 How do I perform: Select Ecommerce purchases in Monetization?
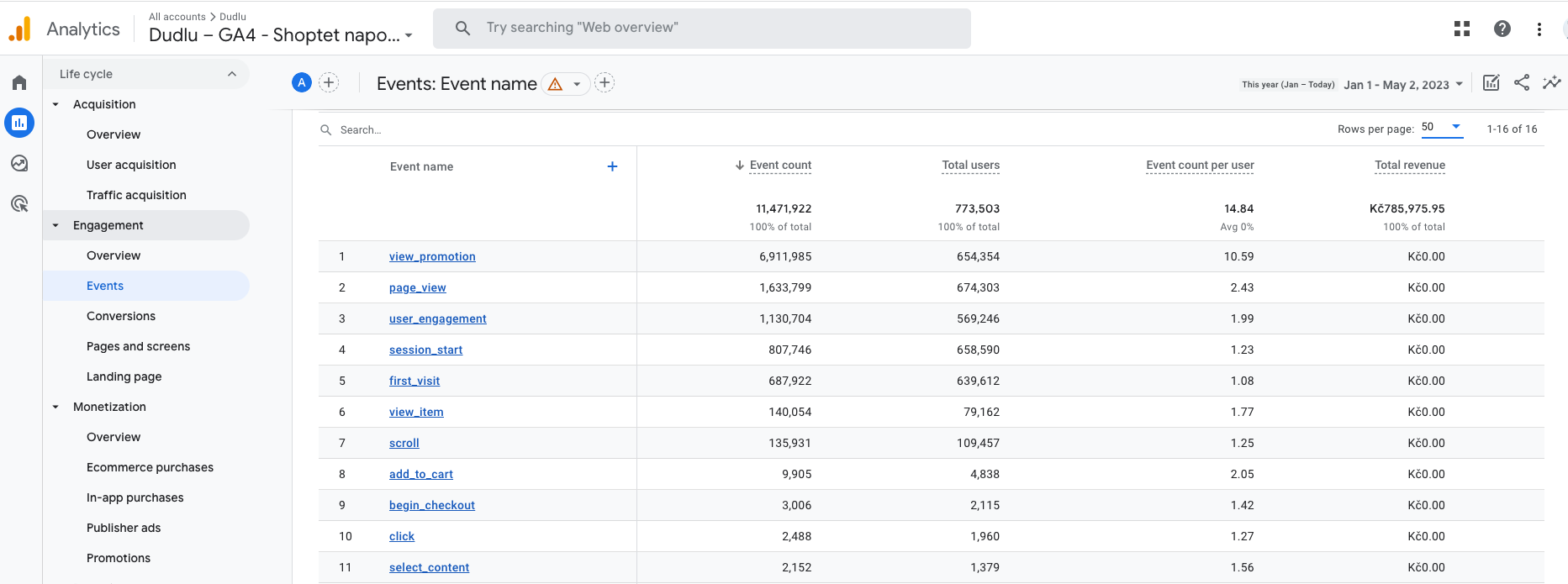coord(150,467)
